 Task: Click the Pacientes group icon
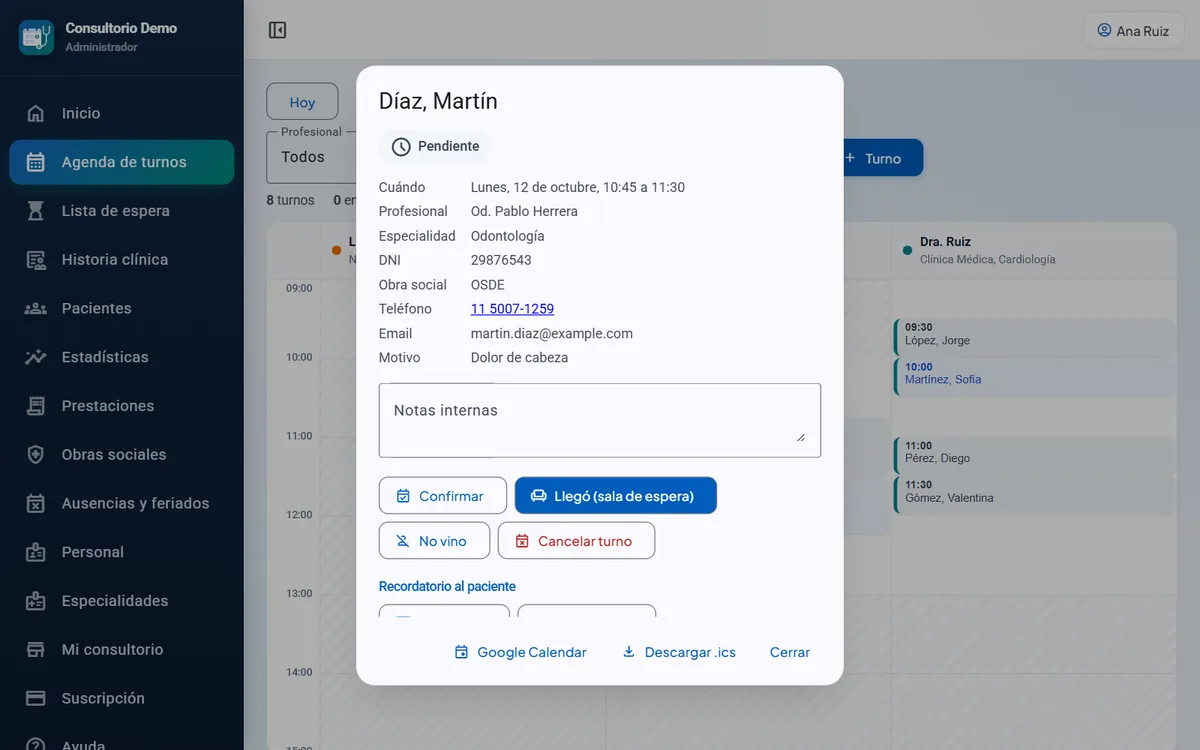[36, 308]
